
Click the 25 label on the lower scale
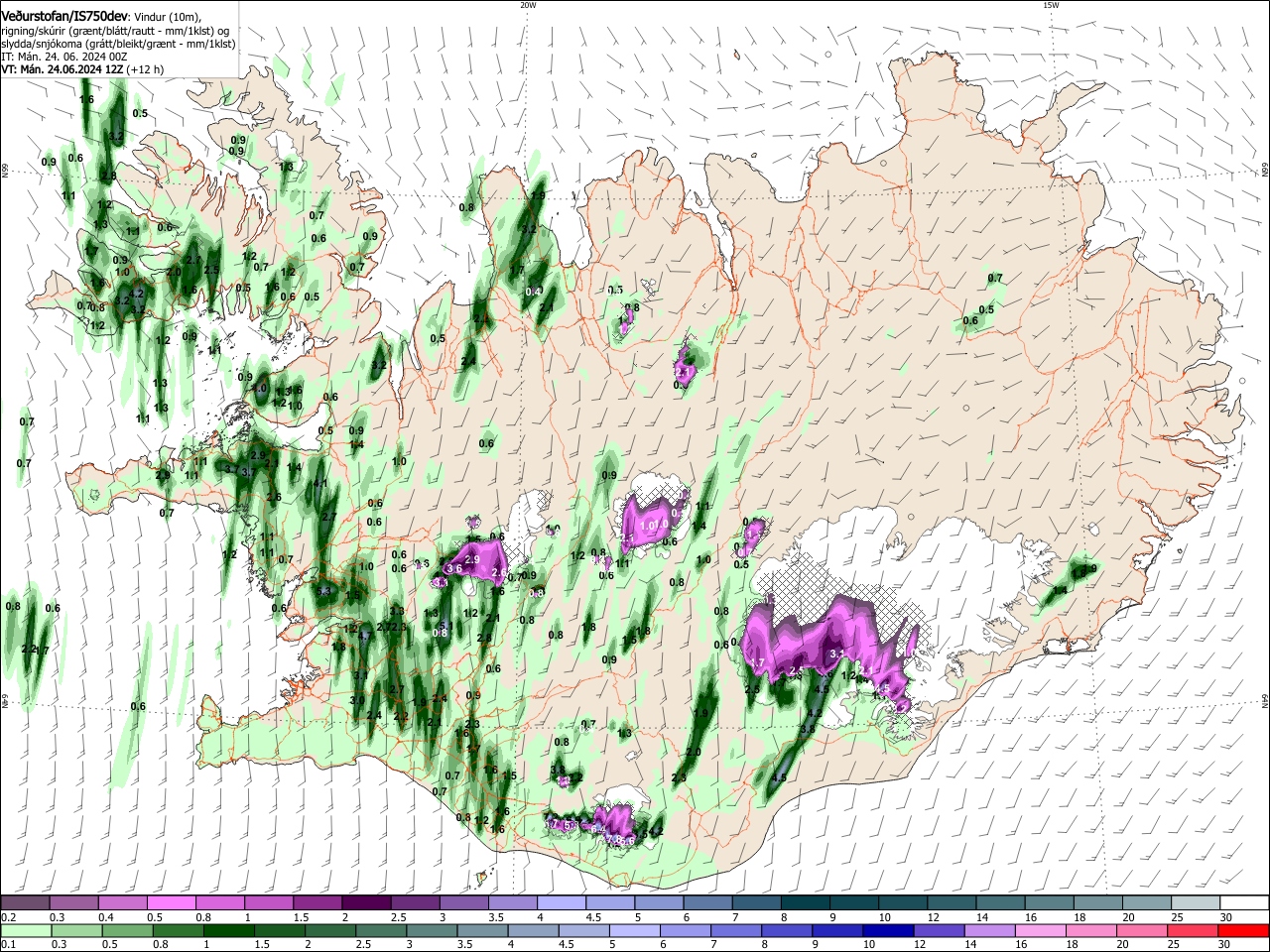pyautogui.click(x=1175, y=945)
